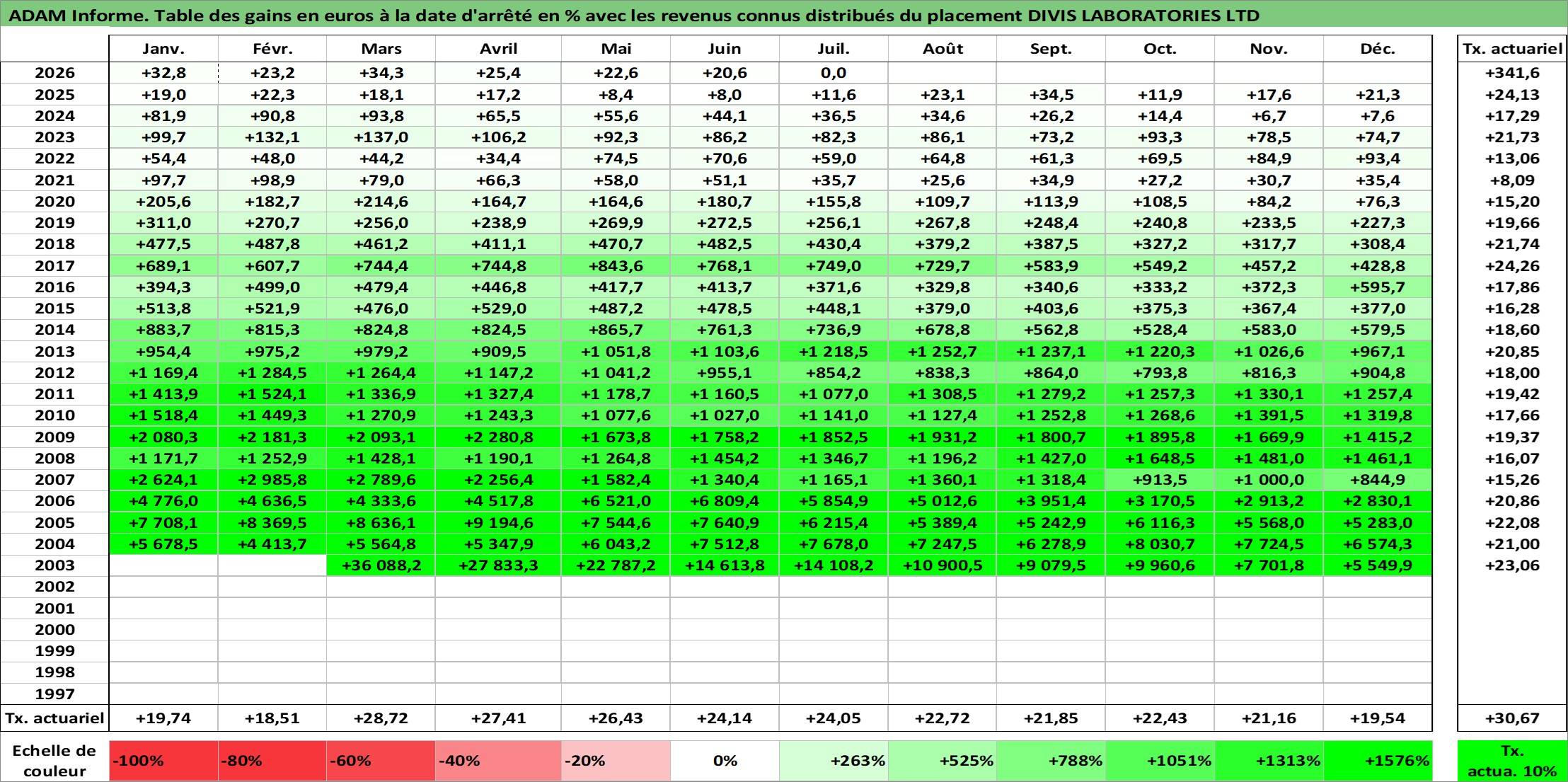The height and width of the screenshot is (782, 1568).
Task: Click the 1997 year row label
Action: (54, 694)
